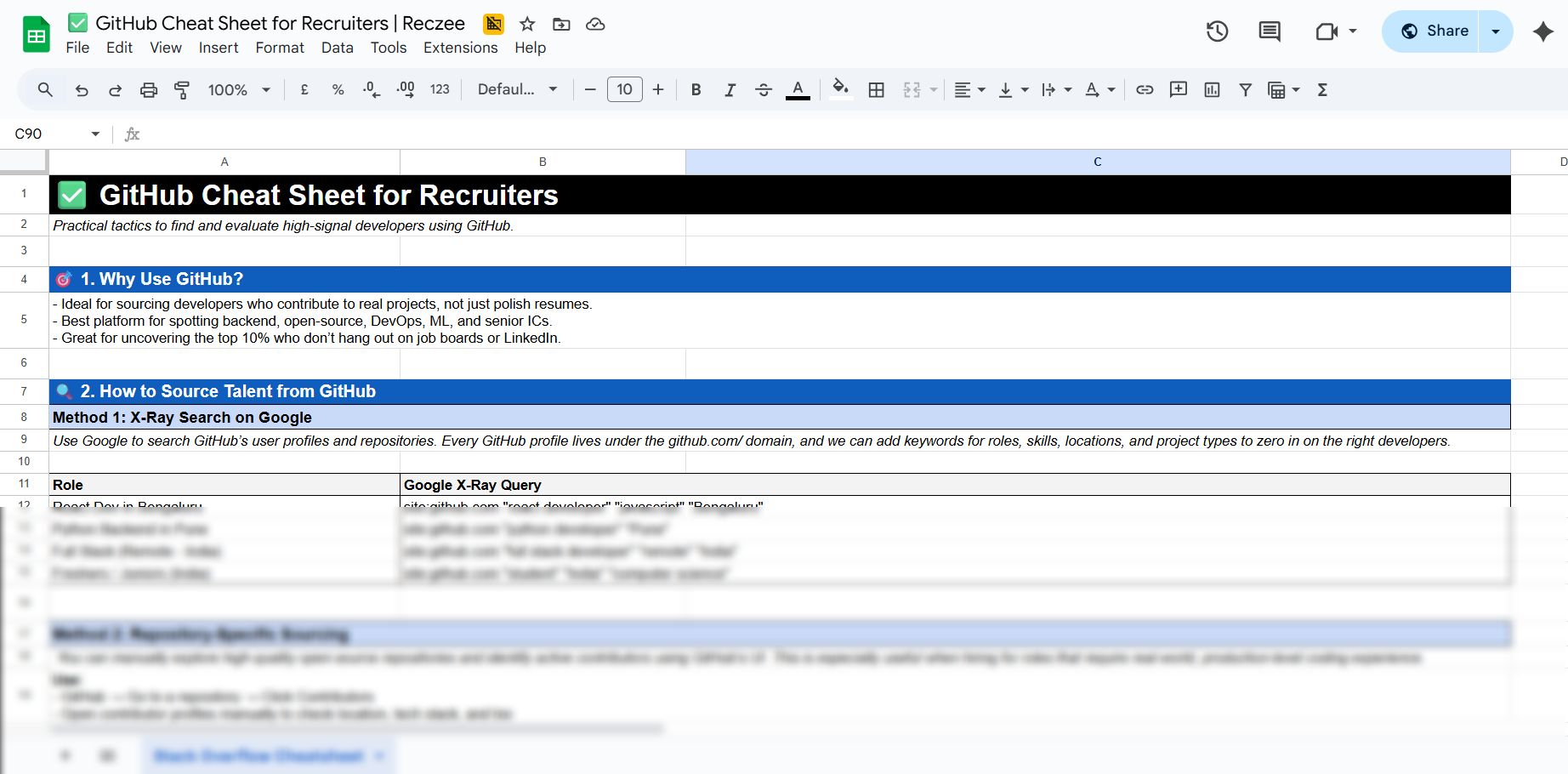Open more number formats 123
The height and width of the screenshot is (774, 1568).
coord(440,89)
